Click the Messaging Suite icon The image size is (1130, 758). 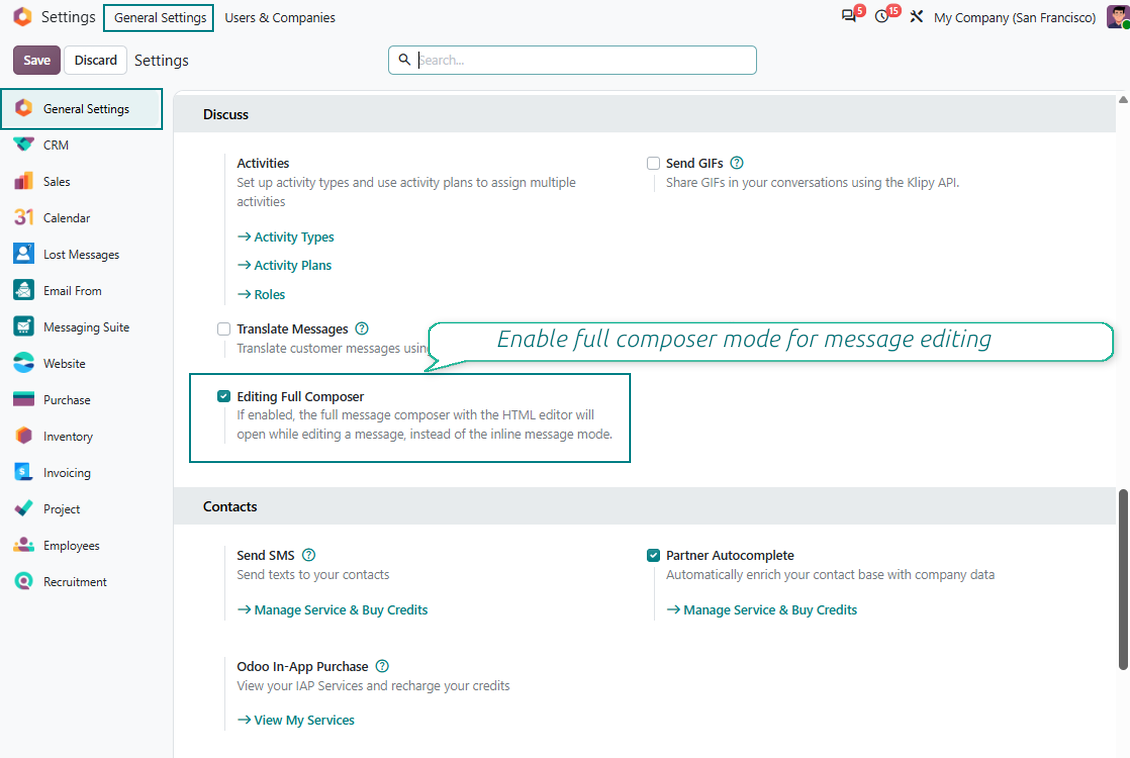pos(24,326)
